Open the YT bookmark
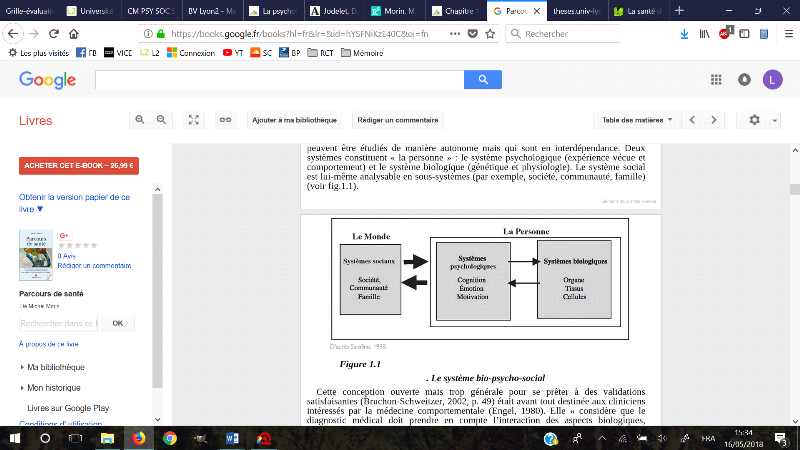 [233, 53]
